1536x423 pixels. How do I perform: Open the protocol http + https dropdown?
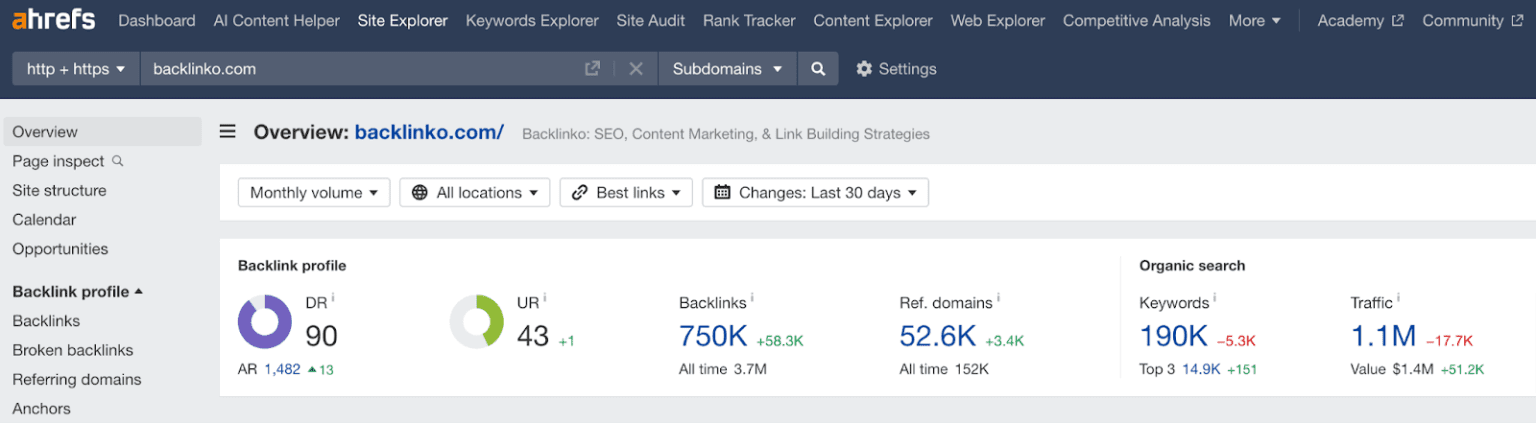point(76,69)
